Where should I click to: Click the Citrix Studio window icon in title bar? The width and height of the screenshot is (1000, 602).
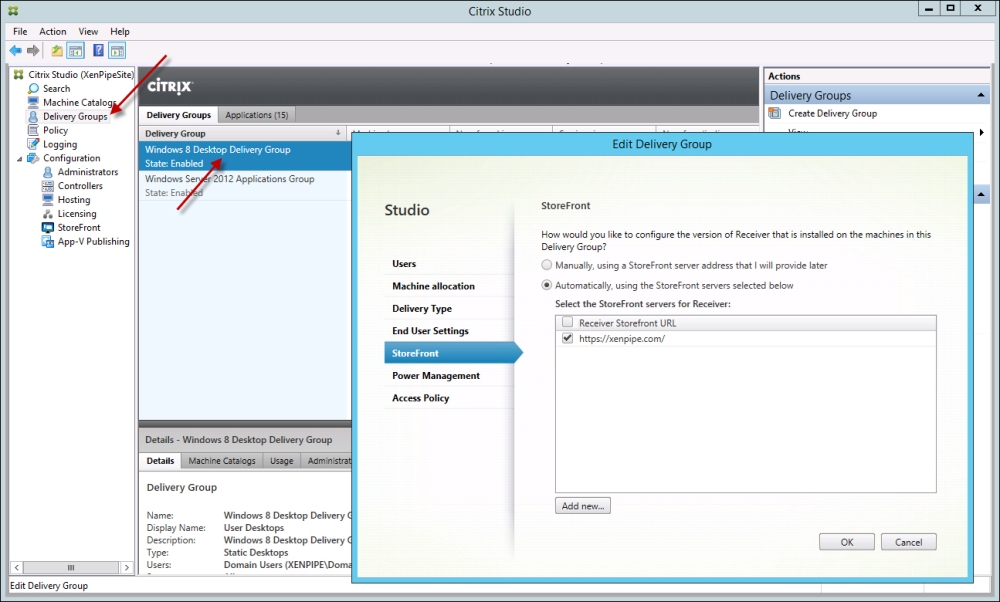(x=13, y=11)
